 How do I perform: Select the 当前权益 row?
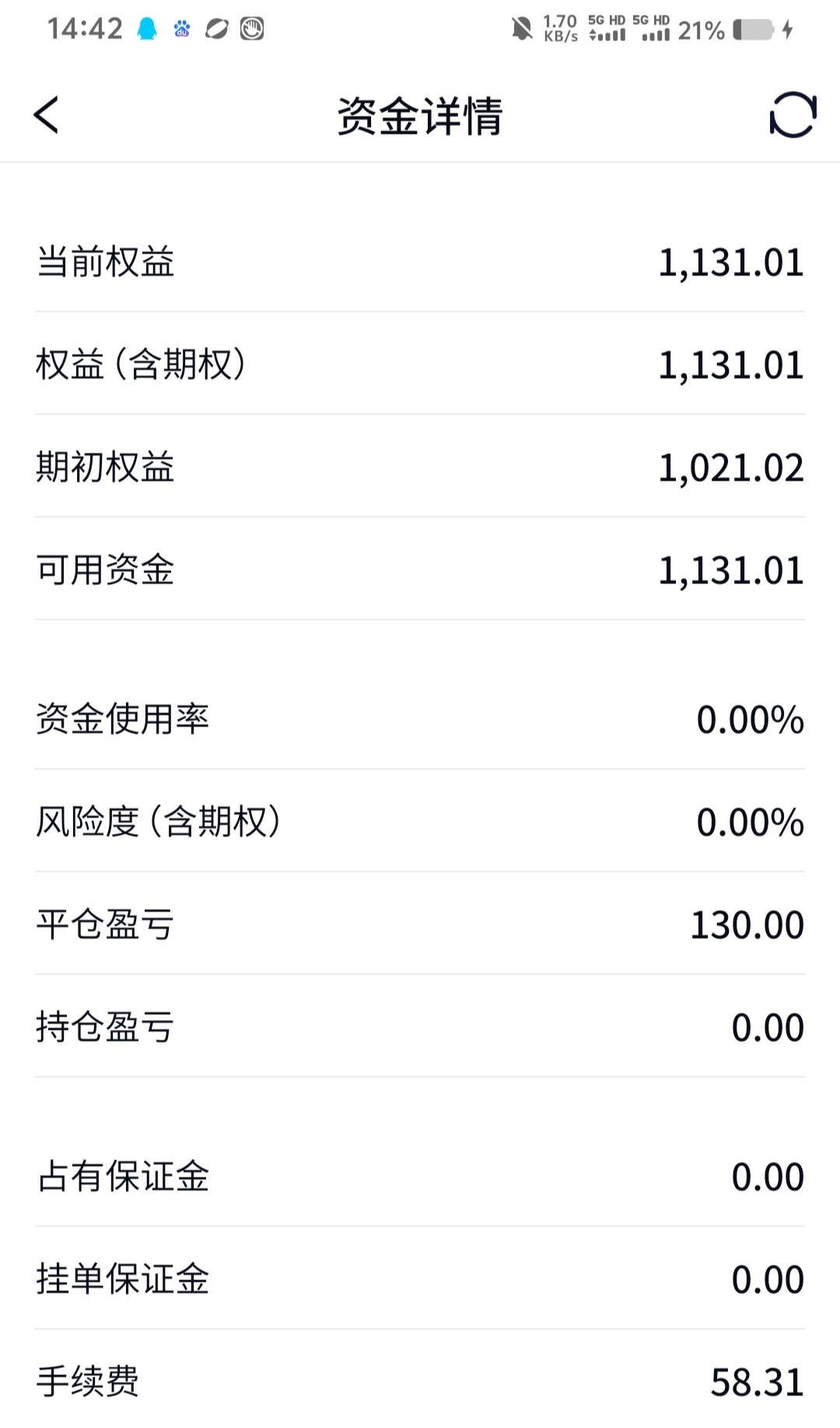point(420,261)
